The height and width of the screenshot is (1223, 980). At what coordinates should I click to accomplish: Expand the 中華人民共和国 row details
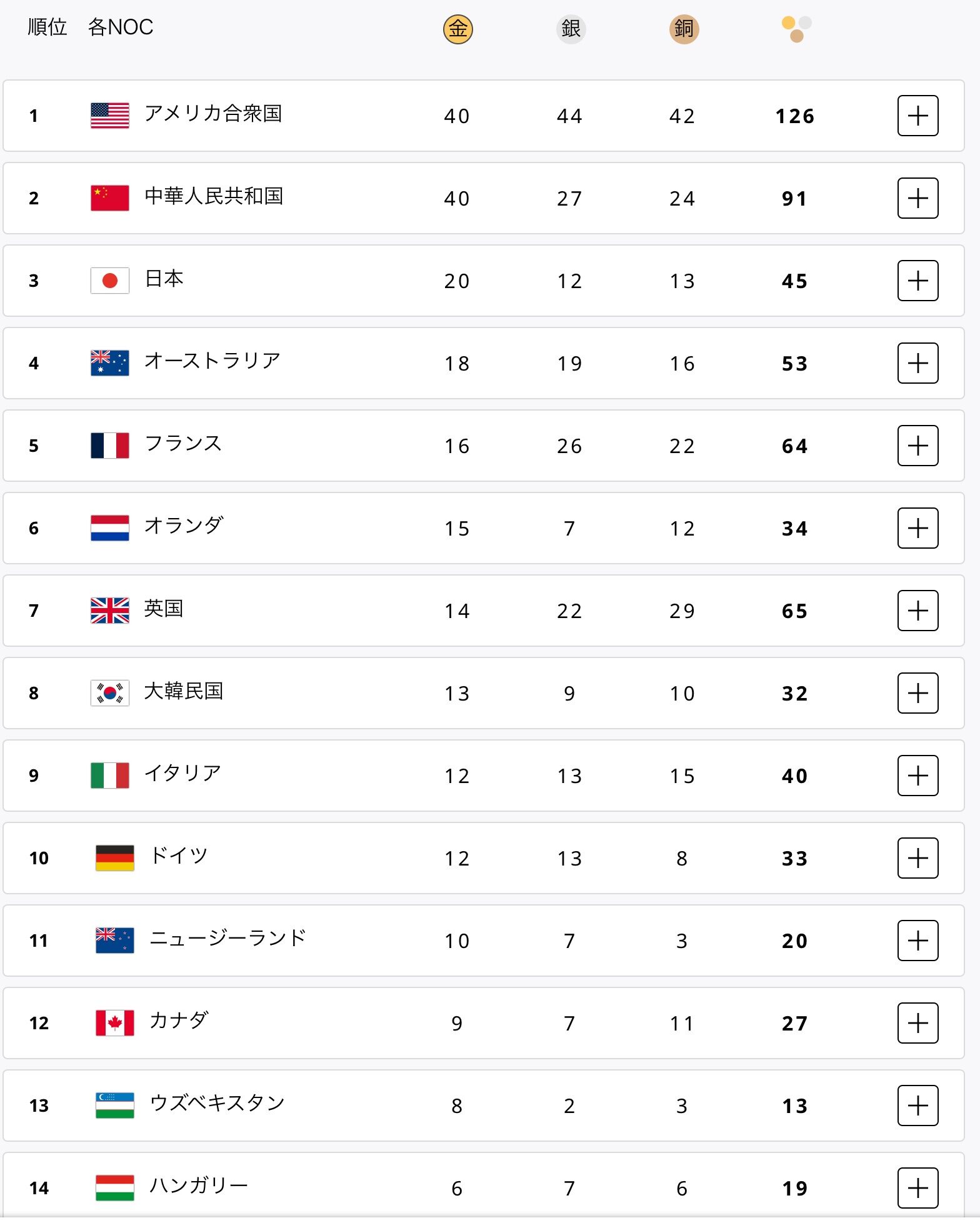917,198
